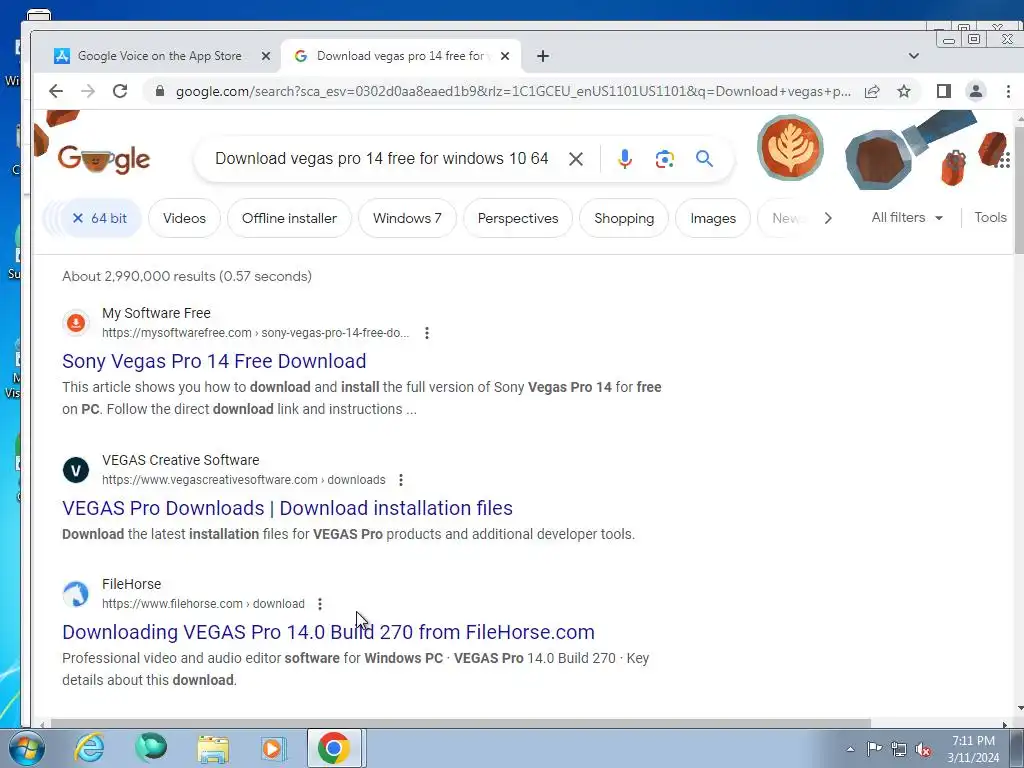Screen dimensions: 1024x768
Task: Submit search with magnifier icon
Action: click(x=704, y=159)
